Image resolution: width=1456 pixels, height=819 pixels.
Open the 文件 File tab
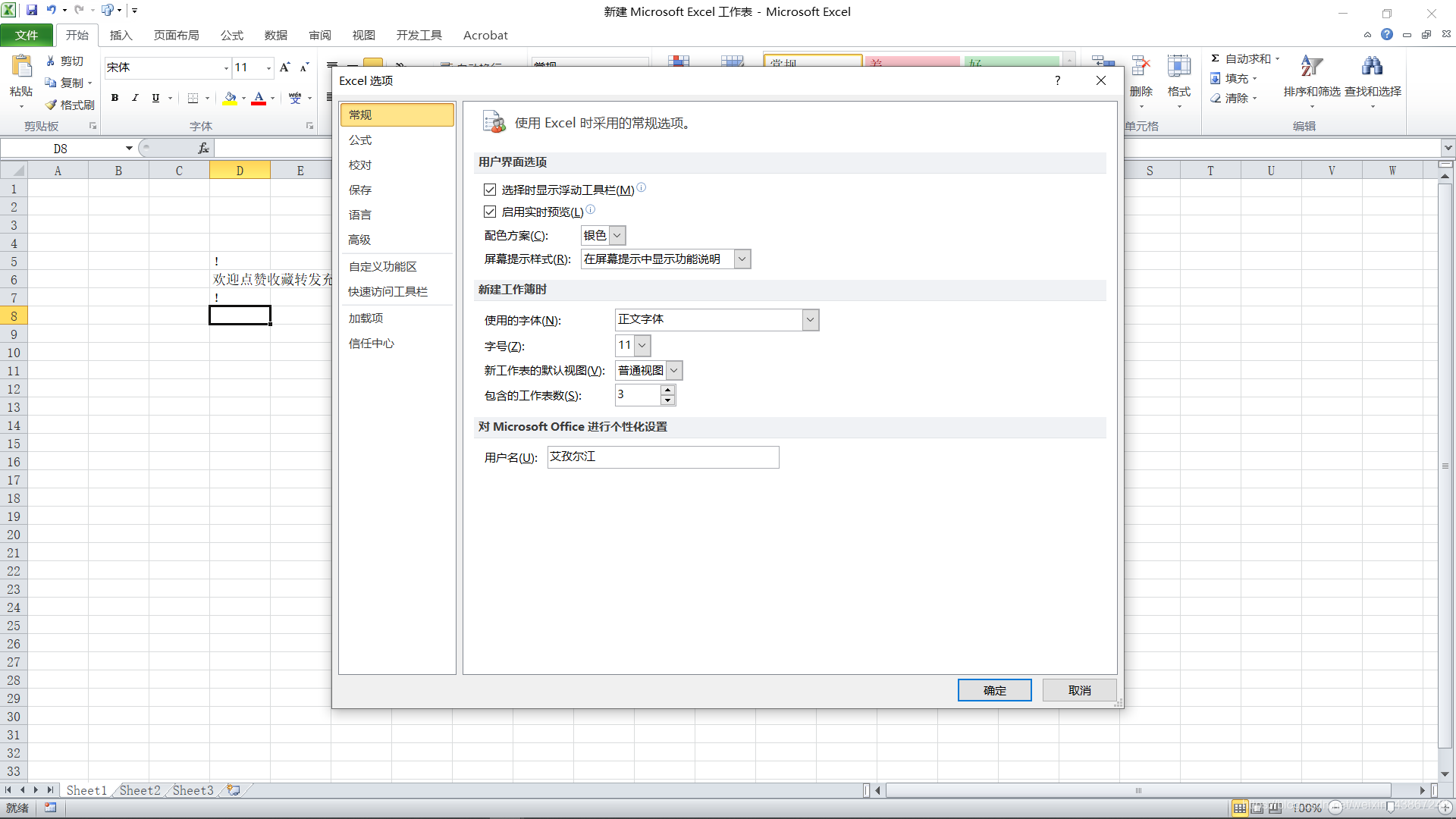point(27,35)
